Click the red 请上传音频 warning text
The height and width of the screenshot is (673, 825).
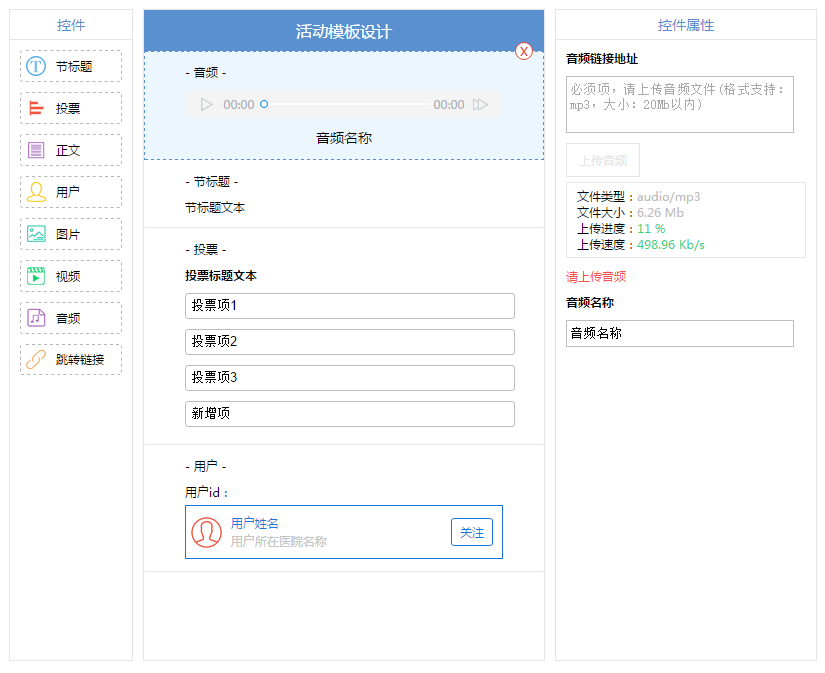pyautogui.click(x=596, y=277)
